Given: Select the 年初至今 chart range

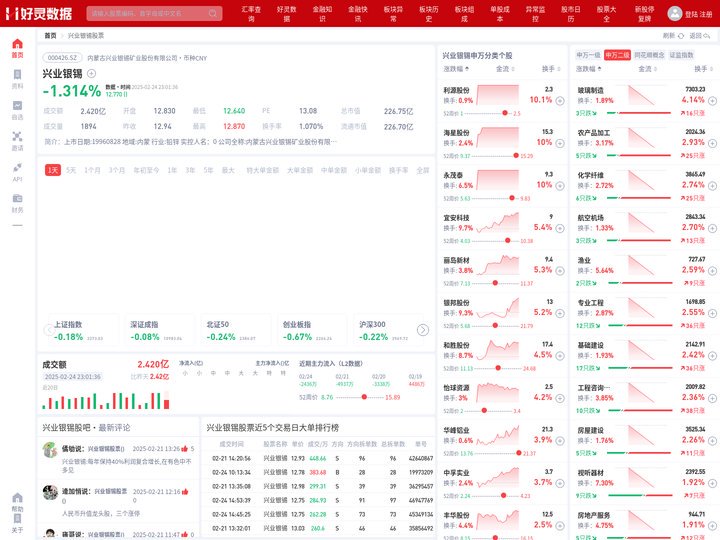Looking at the screenshot, I should (x=146, y=170).
